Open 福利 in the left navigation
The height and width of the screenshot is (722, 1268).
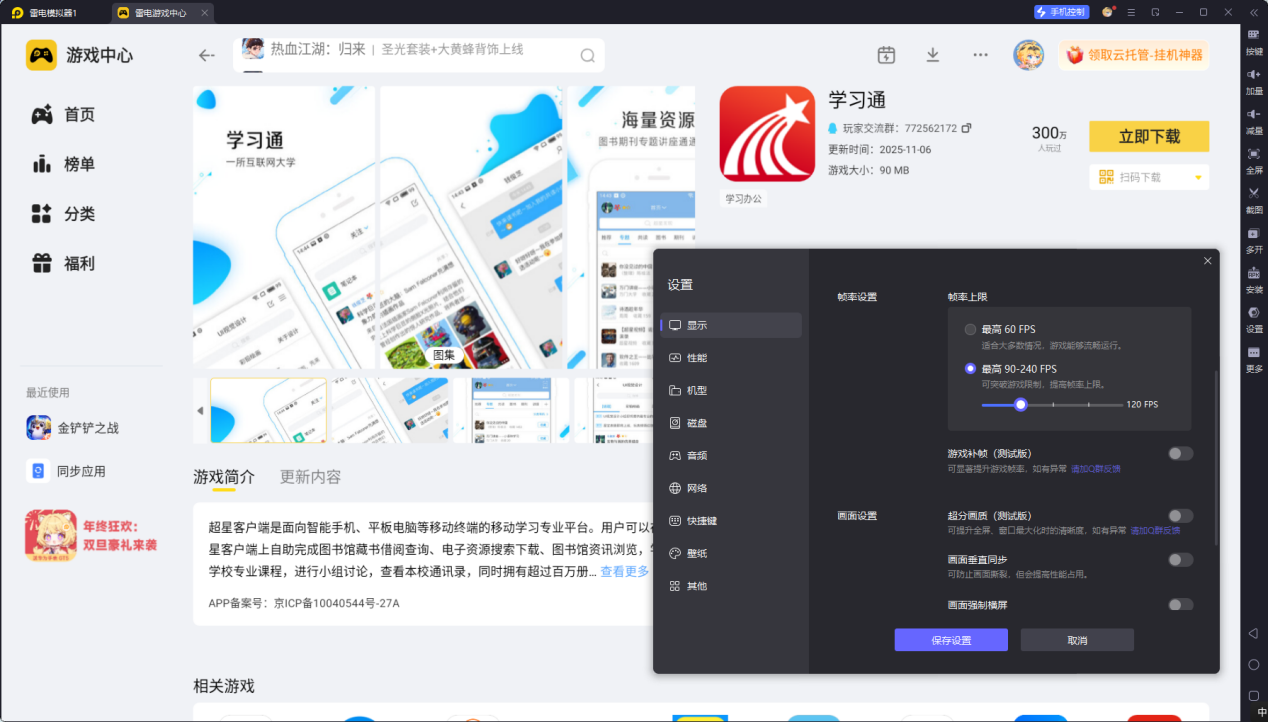(64, 264)
